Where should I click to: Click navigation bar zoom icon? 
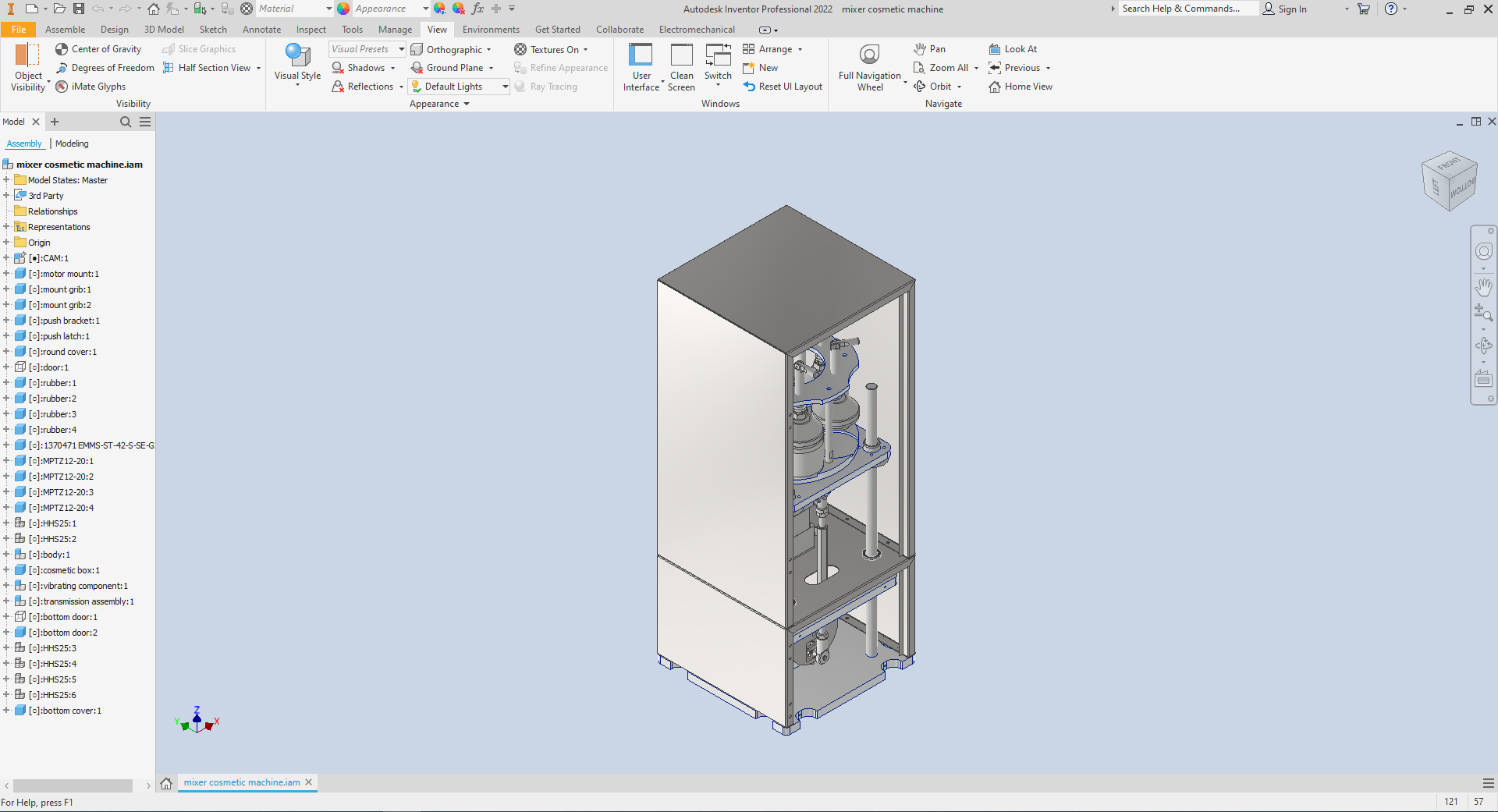pos(1483,314)
